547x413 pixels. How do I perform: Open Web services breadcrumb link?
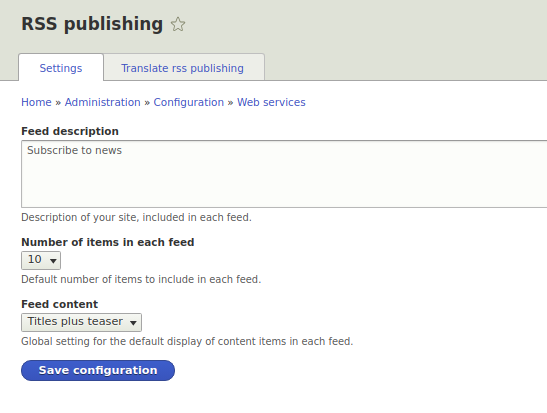[271, 102]
